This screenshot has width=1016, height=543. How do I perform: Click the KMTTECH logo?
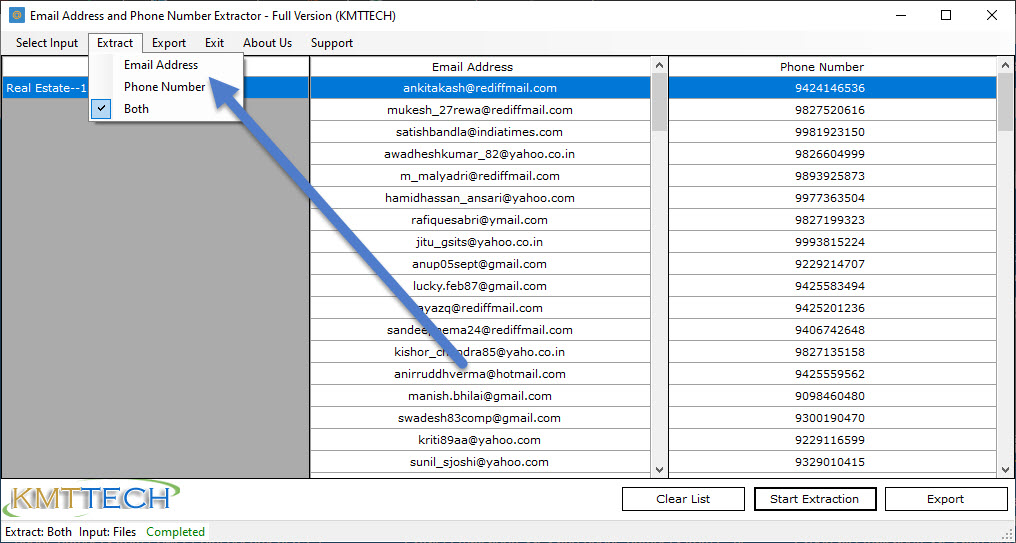(x=91, y=498)
